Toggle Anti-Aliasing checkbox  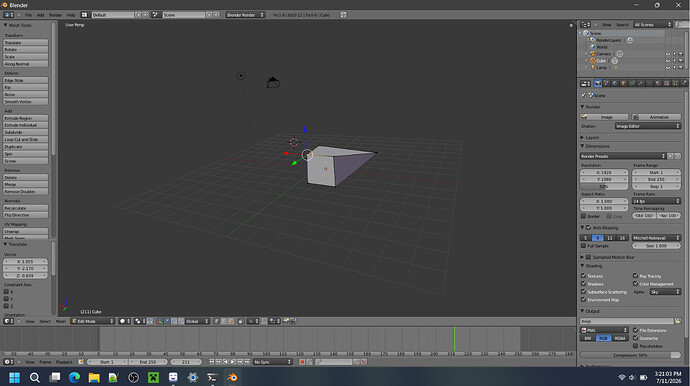click(589, 228)
